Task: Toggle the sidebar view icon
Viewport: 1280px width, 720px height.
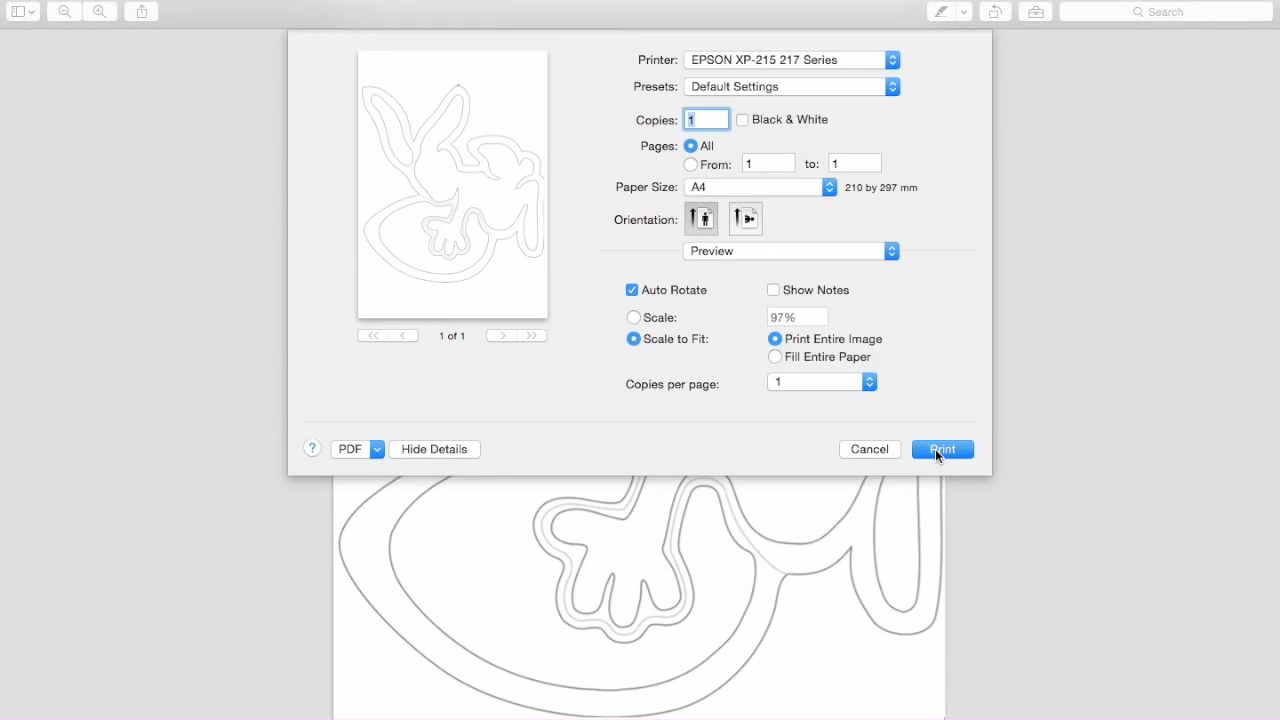Action: click(x=16, y=11)
